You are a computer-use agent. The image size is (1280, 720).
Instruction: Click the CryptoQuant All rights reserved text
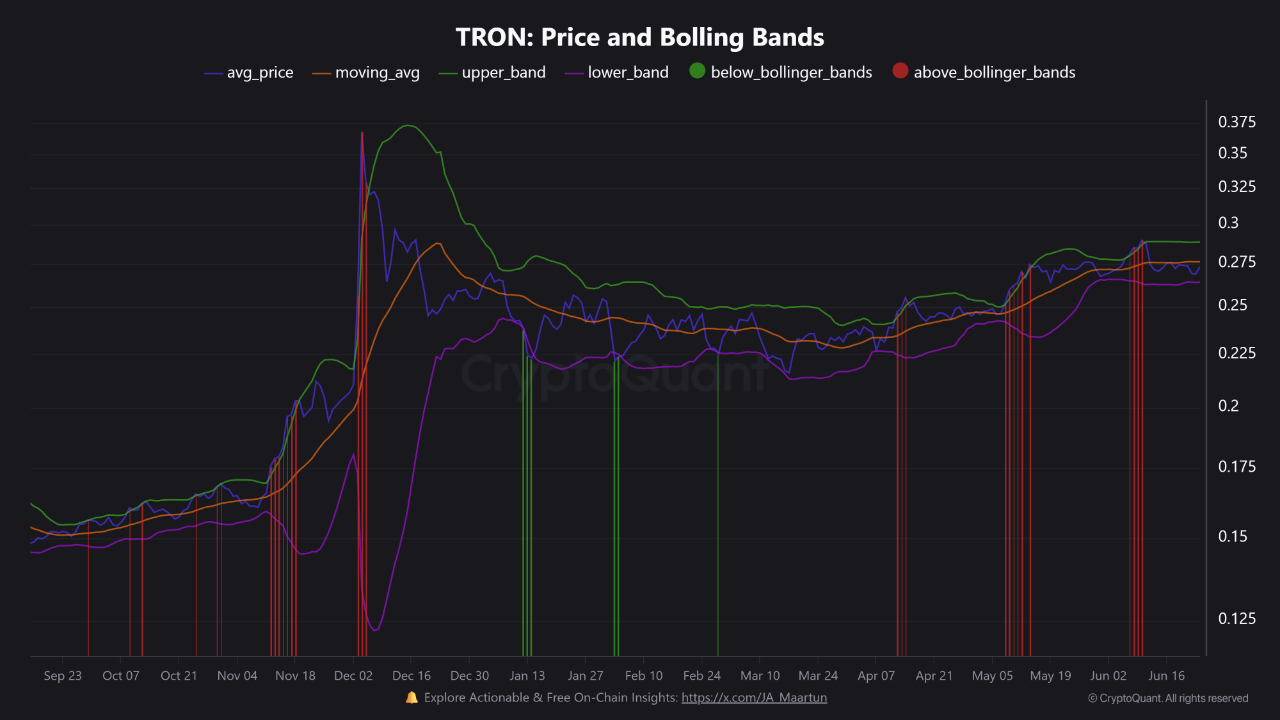coord(1167,698)
